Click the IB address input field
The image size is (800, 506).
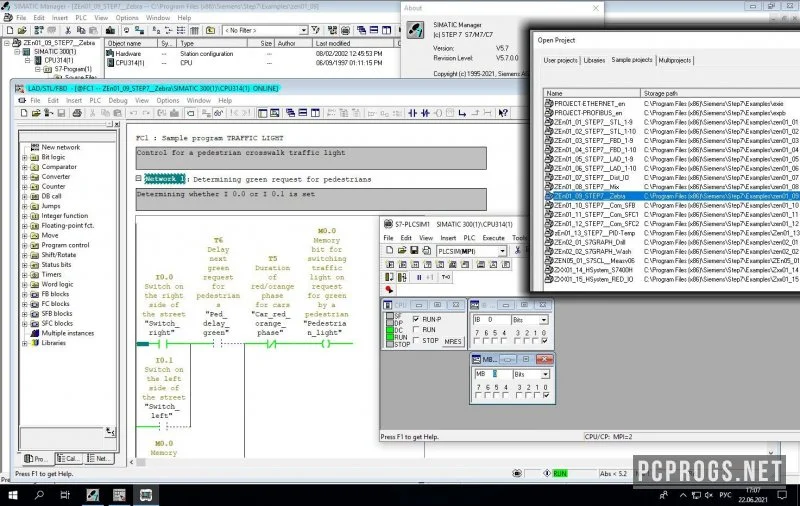492,319
